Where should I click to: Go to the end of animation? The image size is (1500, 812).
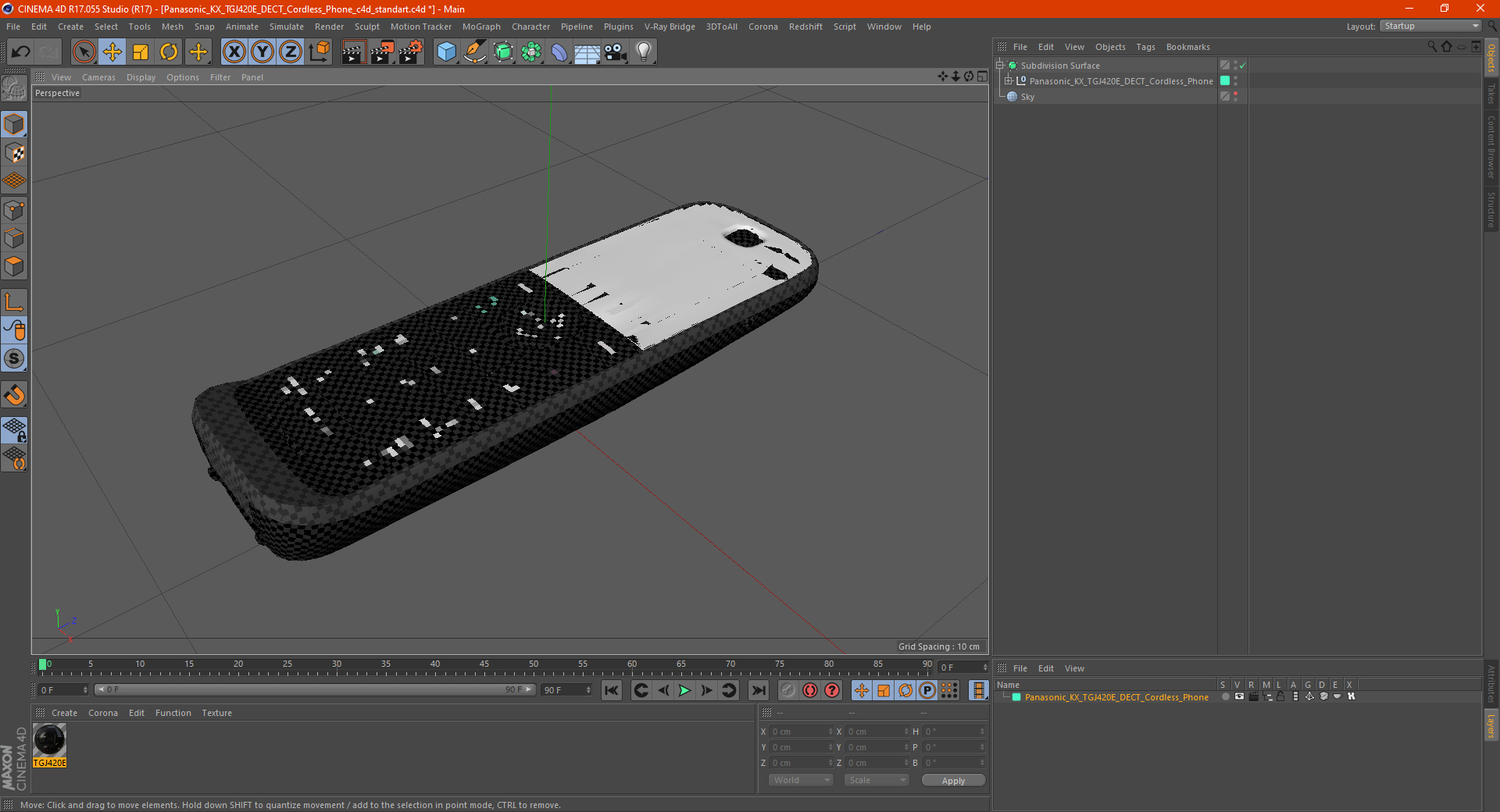click(x=758, y=690)
